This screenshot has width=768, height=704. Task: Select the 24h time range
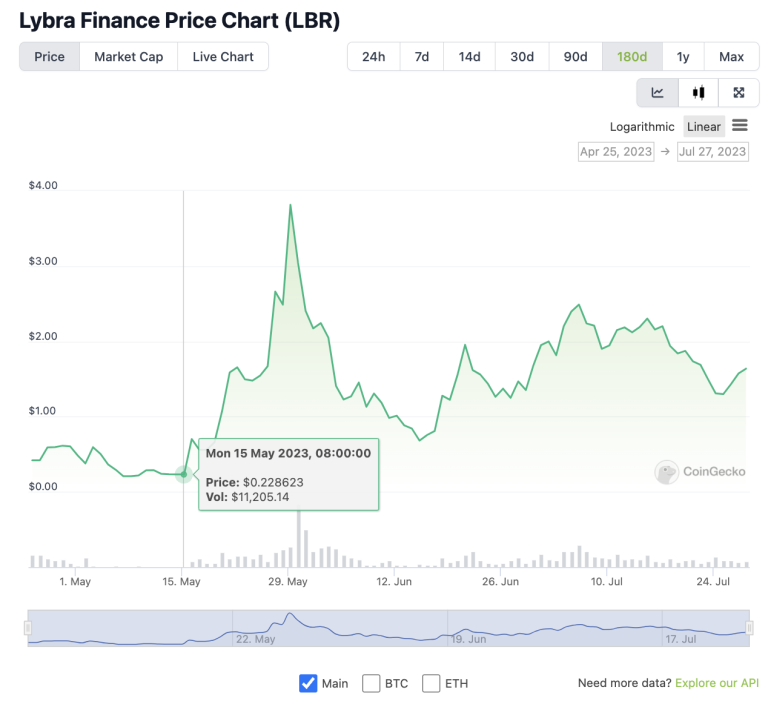click(373, 57)
